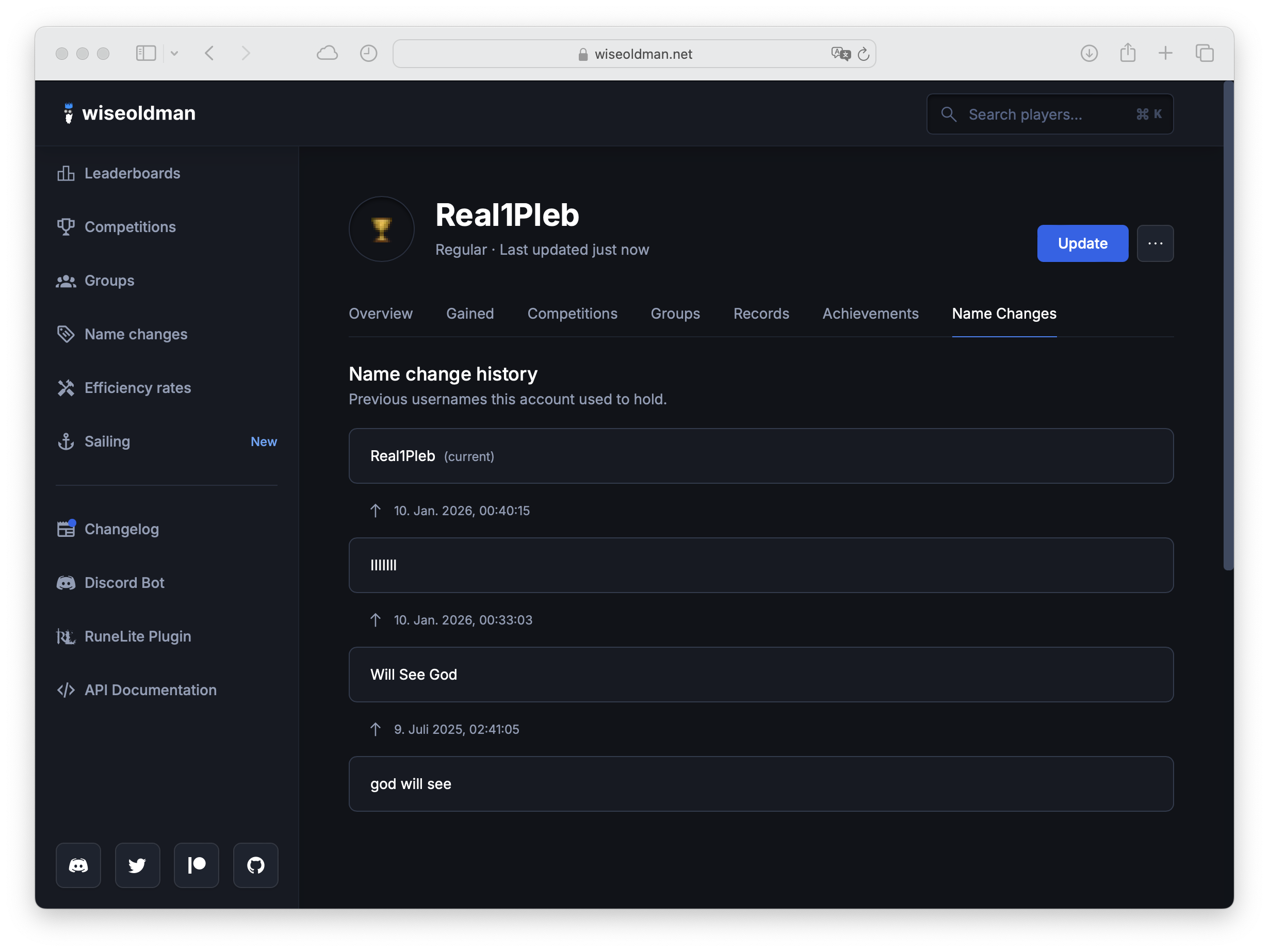Open Safari downloads icon
This screenshot has width=1269, height=952.
point(1089,53)
